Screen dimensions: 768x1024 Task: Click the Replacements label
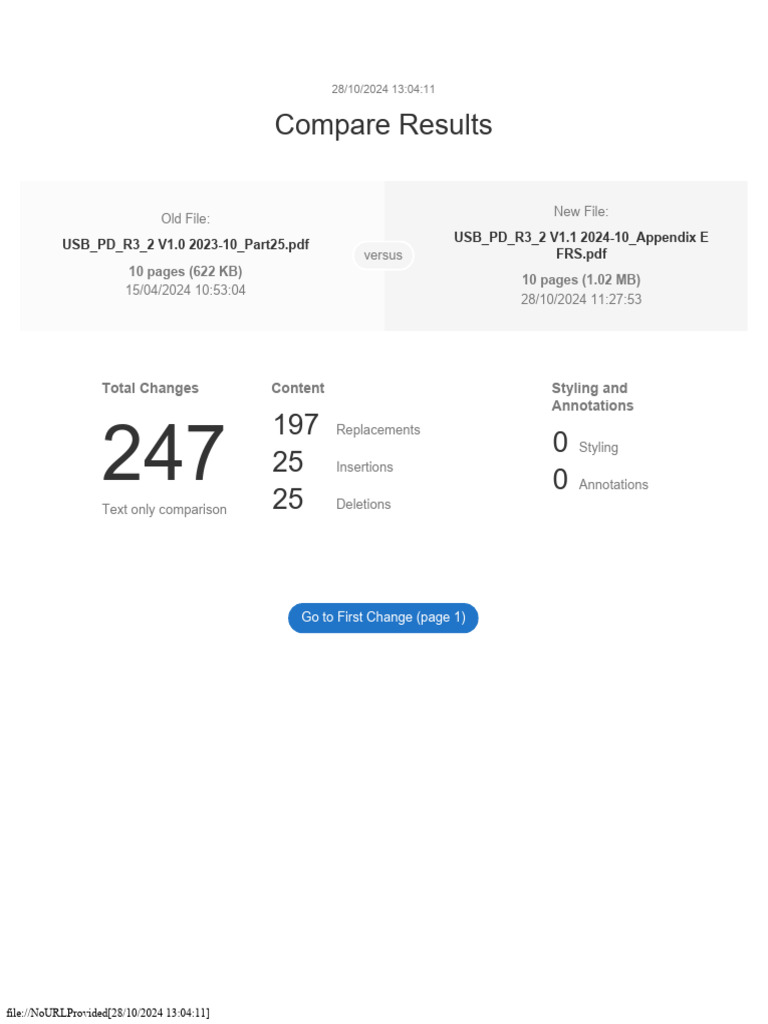(378, 430)
